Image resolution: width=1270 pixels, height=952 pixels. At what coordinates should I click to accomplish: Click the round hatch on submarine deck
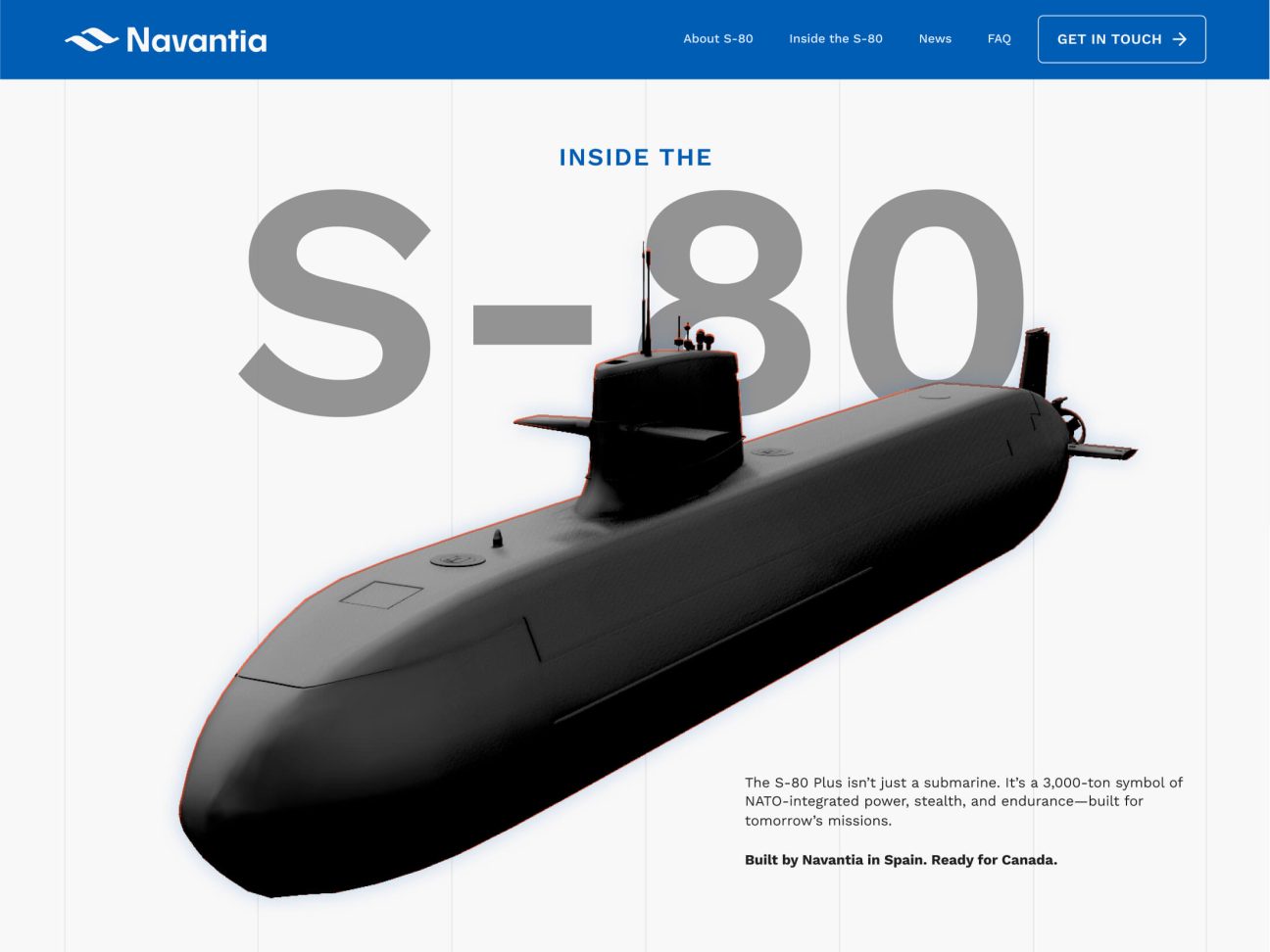pyautogui.click(x=458, y=559)
